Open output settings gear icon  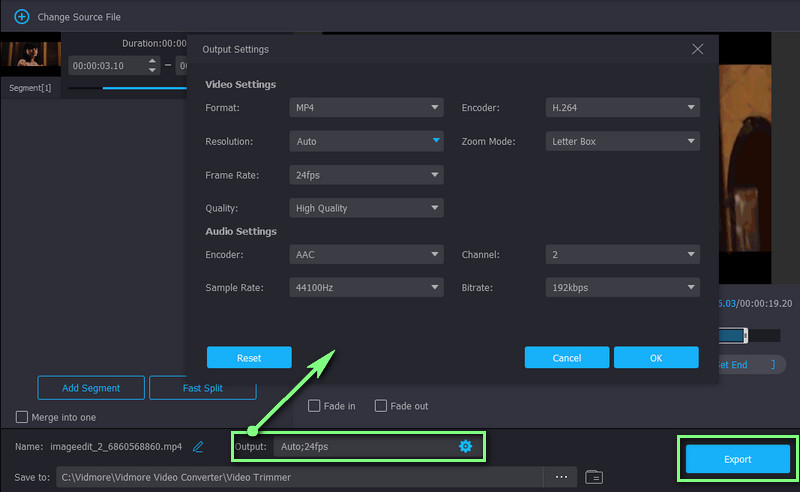[465, 446]
